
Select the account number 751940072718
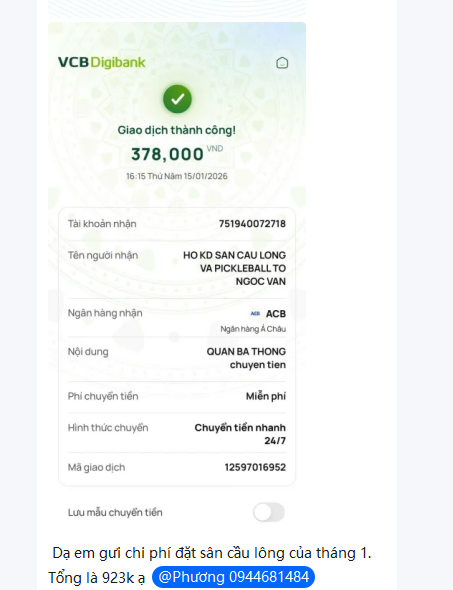[x=252, y=224]
